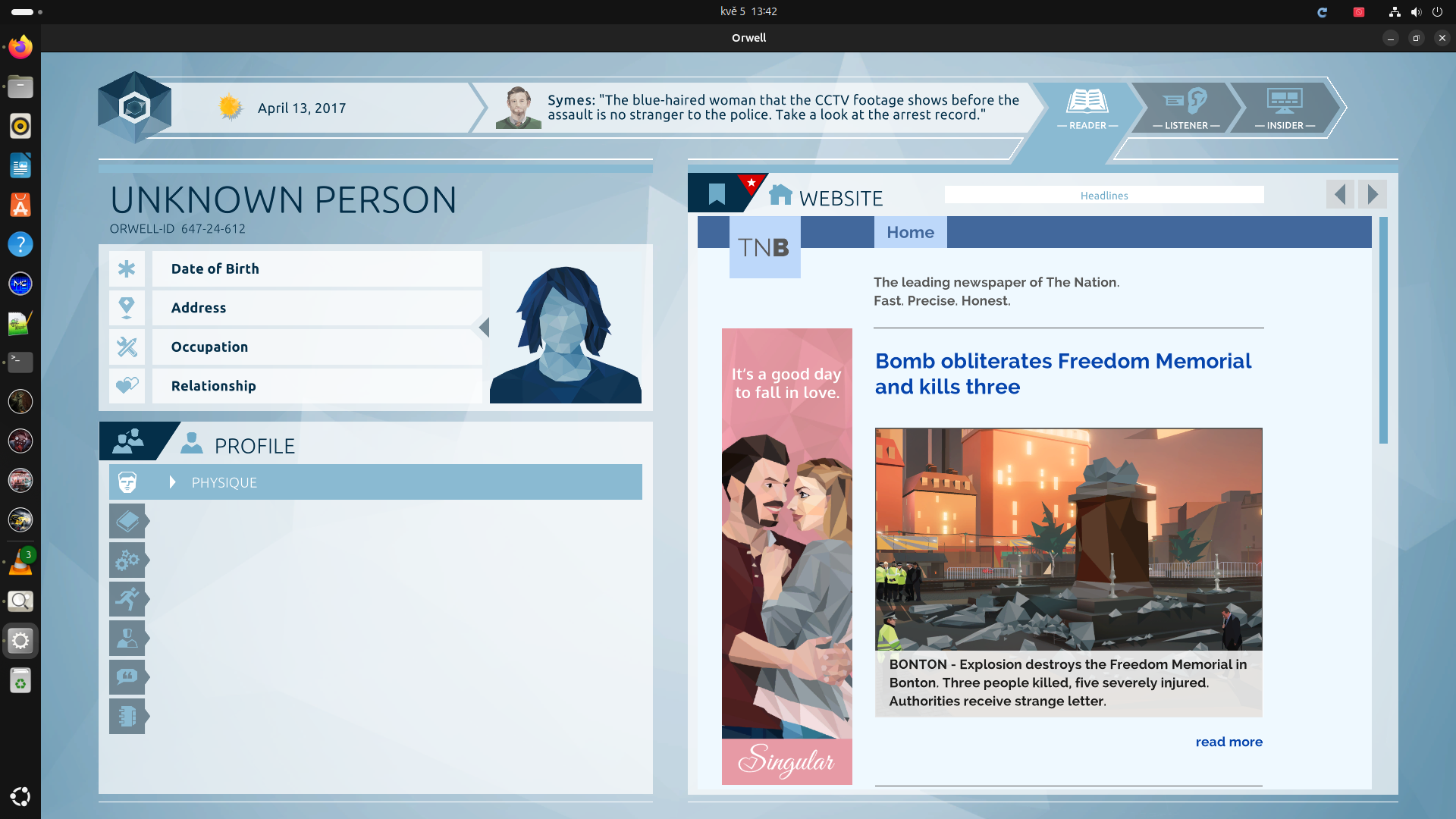
Task: Open the speech quote profile category
Action: coord(127,676)
